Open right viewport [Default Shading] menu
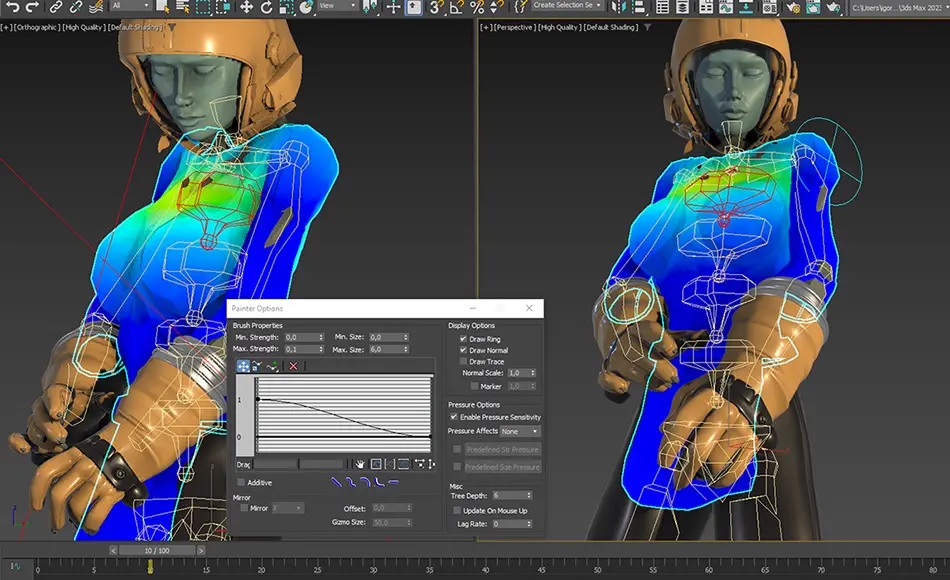Screen dimensions: 950x580 point(611,27)
